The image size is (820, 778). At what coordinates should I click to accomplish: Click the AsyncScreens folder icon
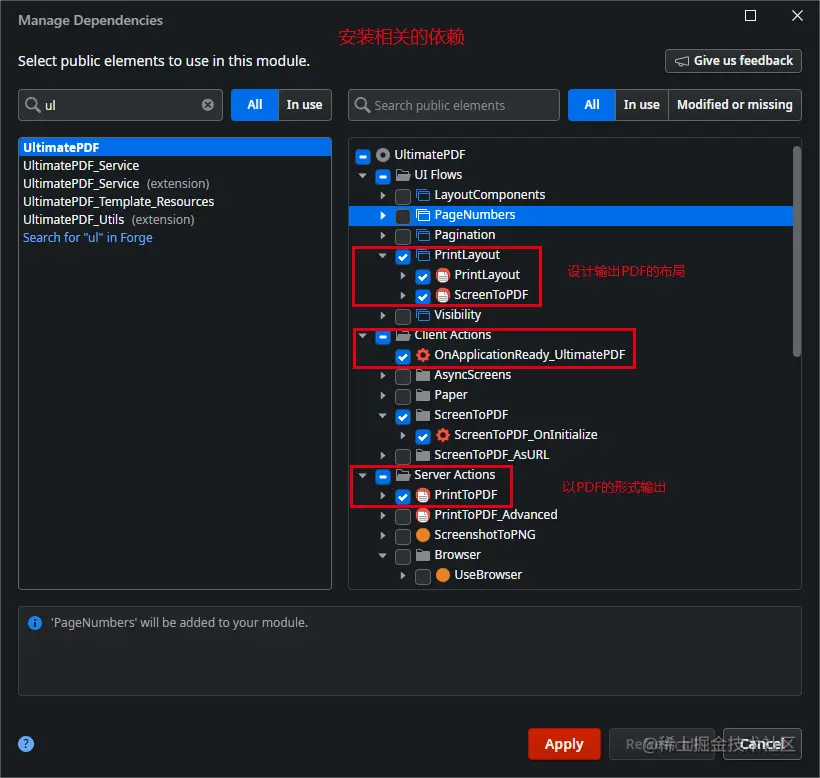423,375
